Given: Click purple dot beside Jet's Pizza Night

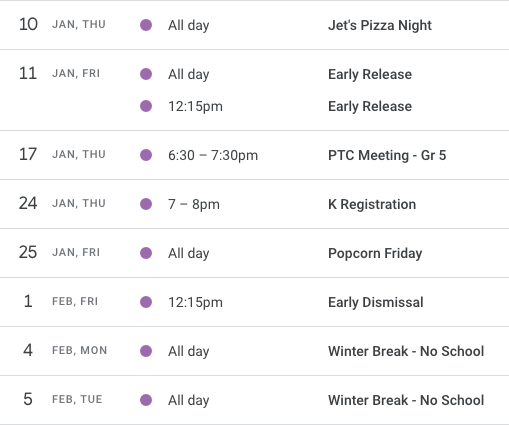Looking at the screenshot, I should (x=146, y=25).
